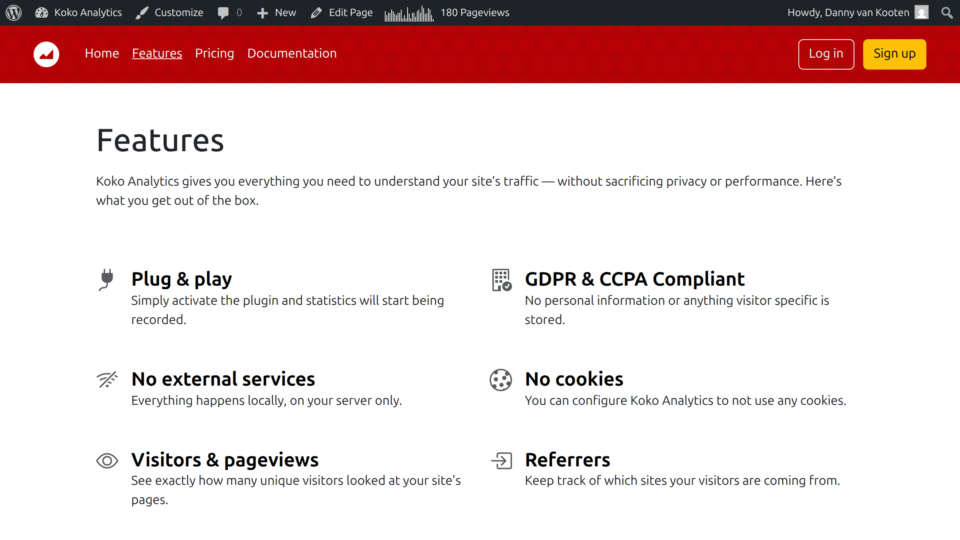This screenshot has width=960, height=540.
Task: Click the Log in button
Action: 826,54
